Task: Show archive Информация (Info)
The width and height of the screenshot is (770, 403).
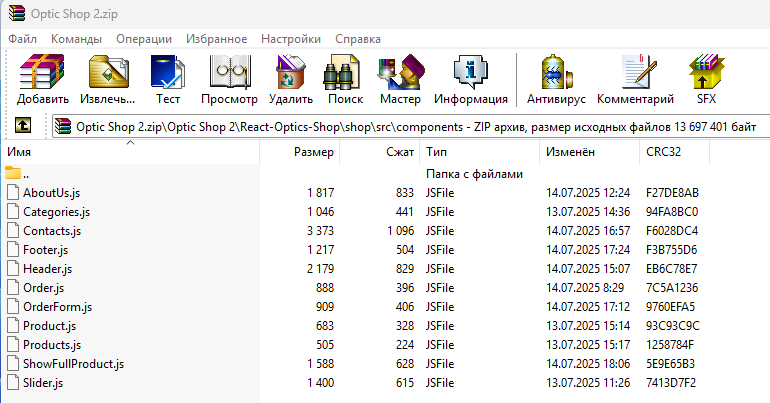Action: pos(470,79)
